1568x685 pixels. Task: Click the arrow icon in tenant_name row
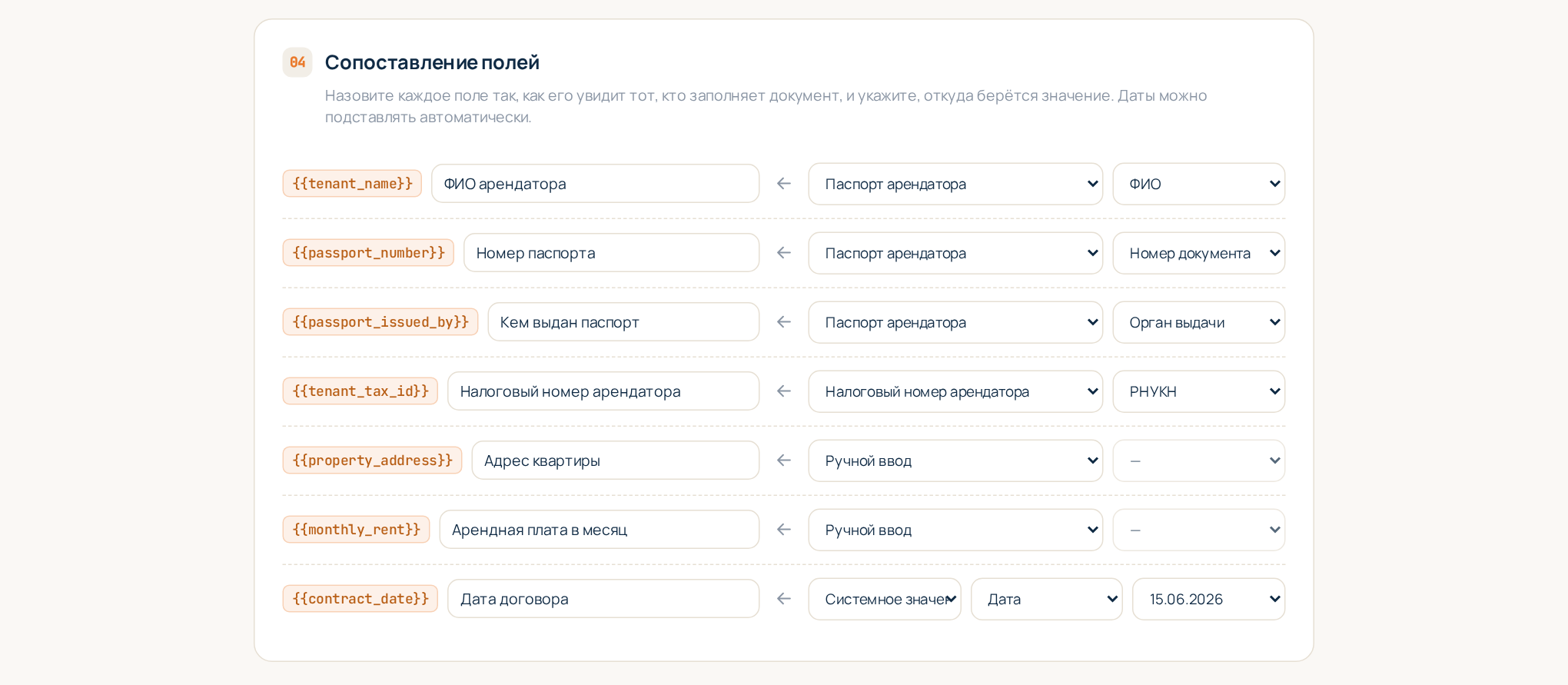pyautogui.click(x=783, y=184)
